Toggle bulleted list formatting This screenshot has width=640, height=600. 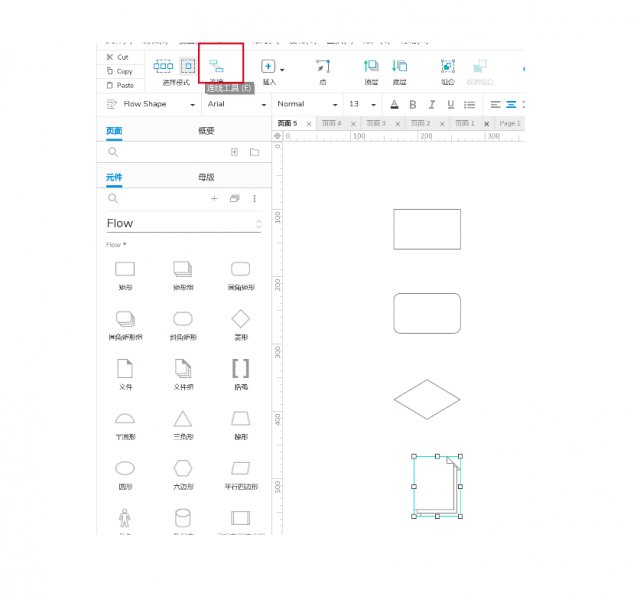469,105
